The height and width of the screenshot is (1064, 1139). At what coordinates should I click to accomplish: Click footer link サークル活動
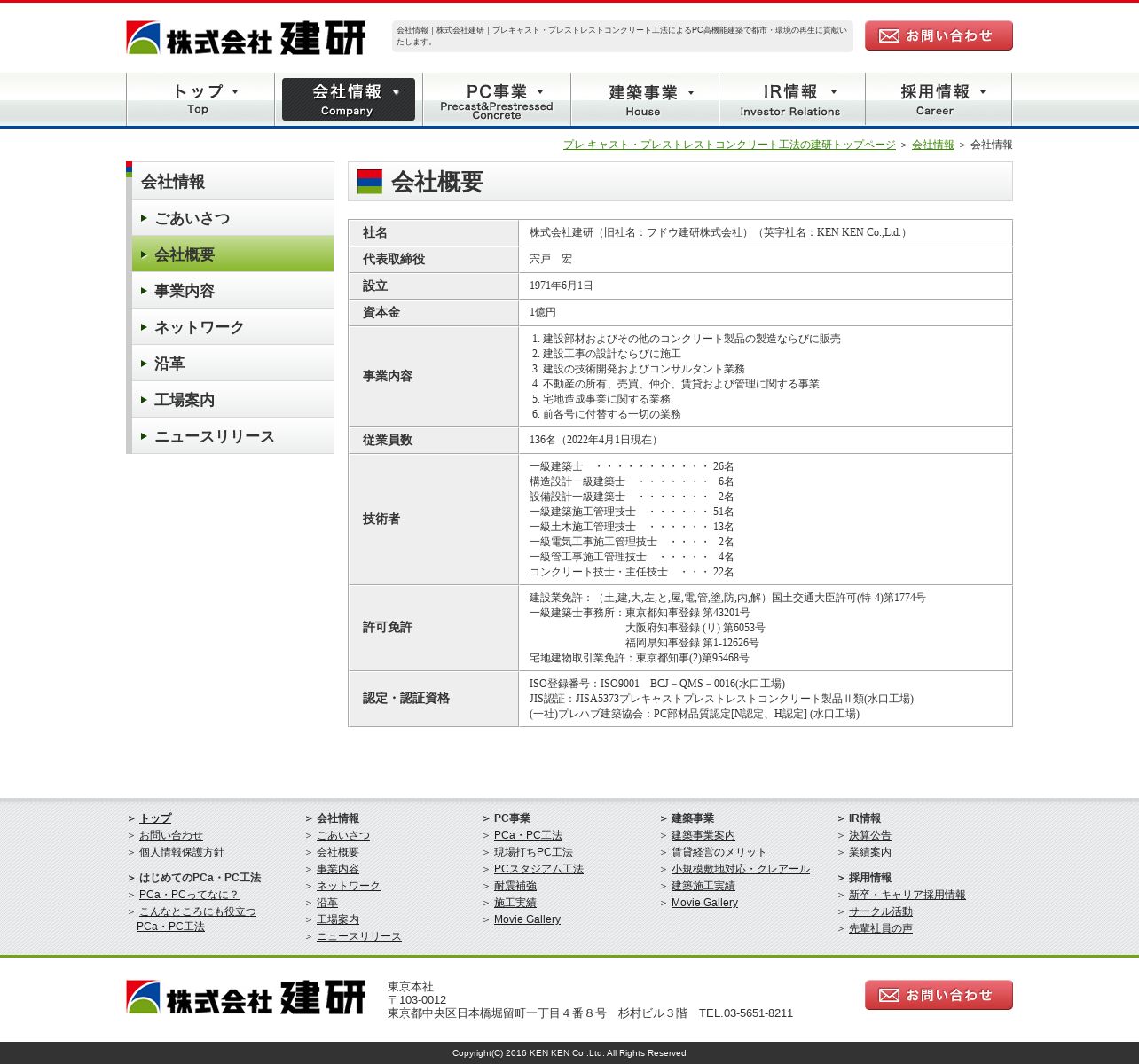(881, 911)
